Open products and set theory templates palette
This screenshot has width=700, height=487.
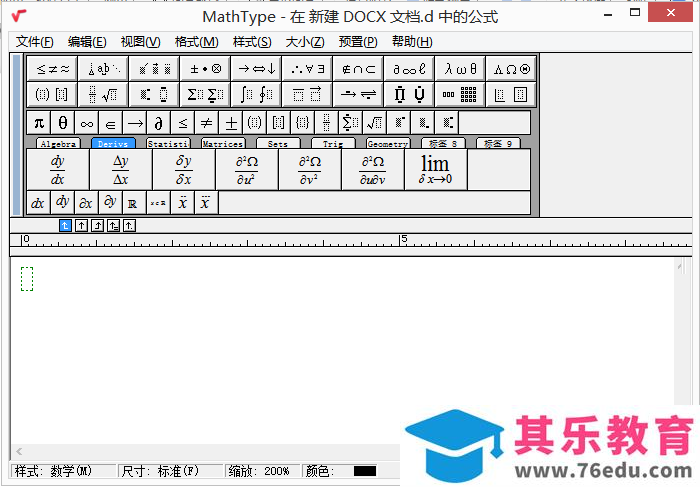[409, 94]
